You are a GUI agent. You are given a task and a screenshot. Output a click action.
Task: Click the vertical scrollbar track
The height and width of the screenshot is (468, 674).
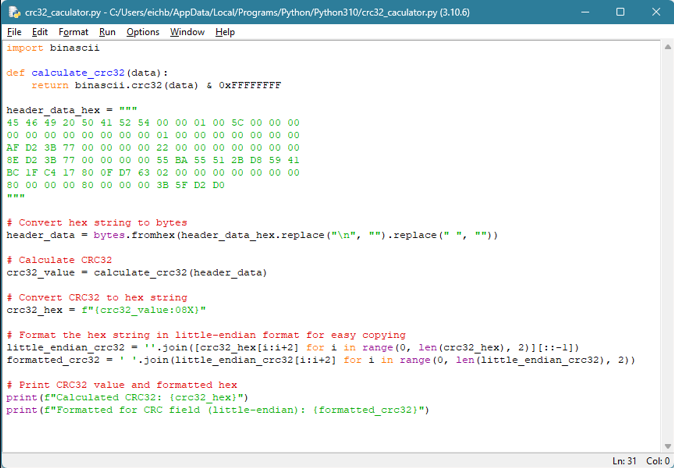pos(668,246)
